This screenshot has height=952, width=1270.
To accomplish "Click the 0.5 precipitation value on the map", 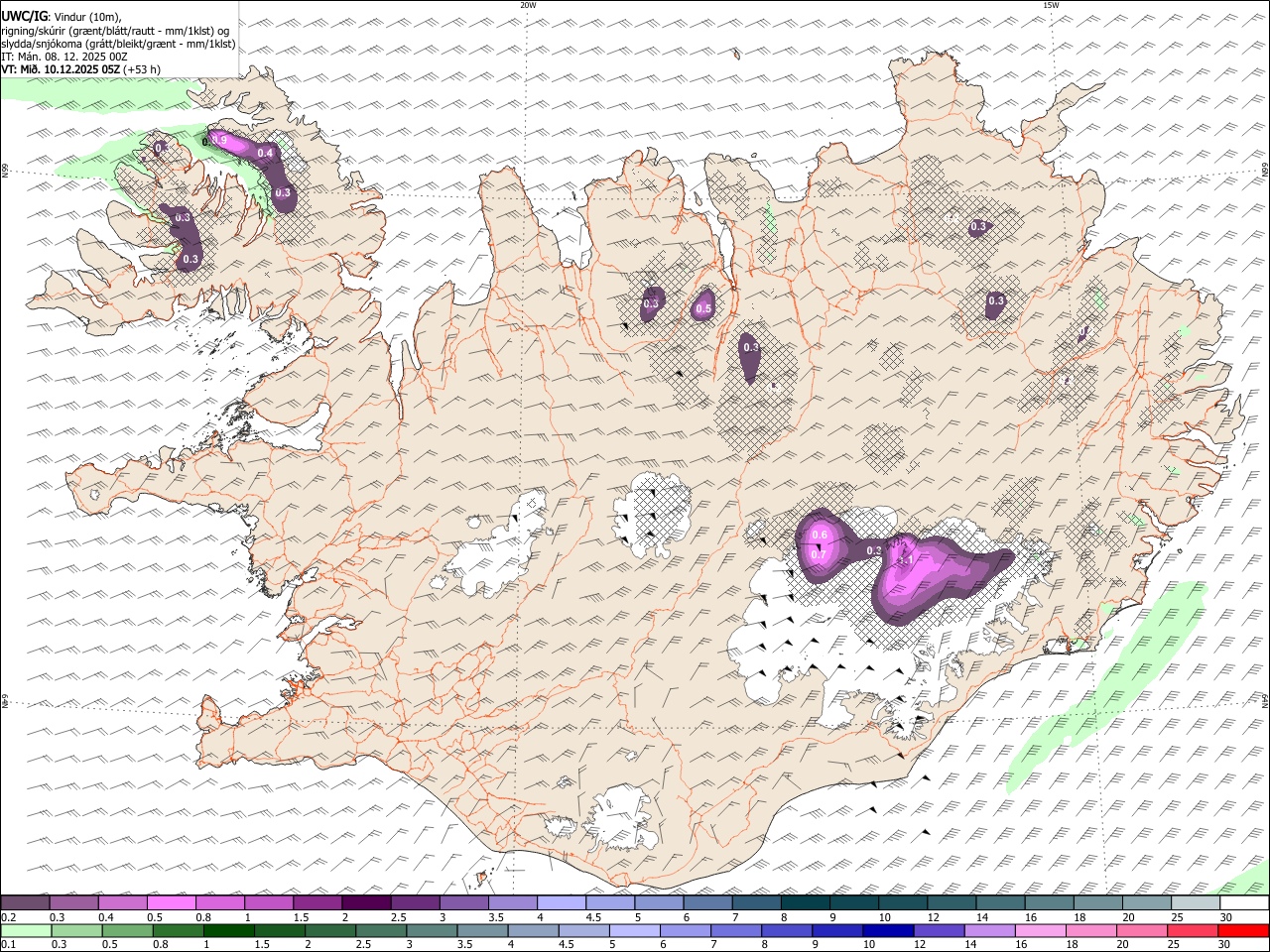I will pyautogui.click(x=703, y=309).
